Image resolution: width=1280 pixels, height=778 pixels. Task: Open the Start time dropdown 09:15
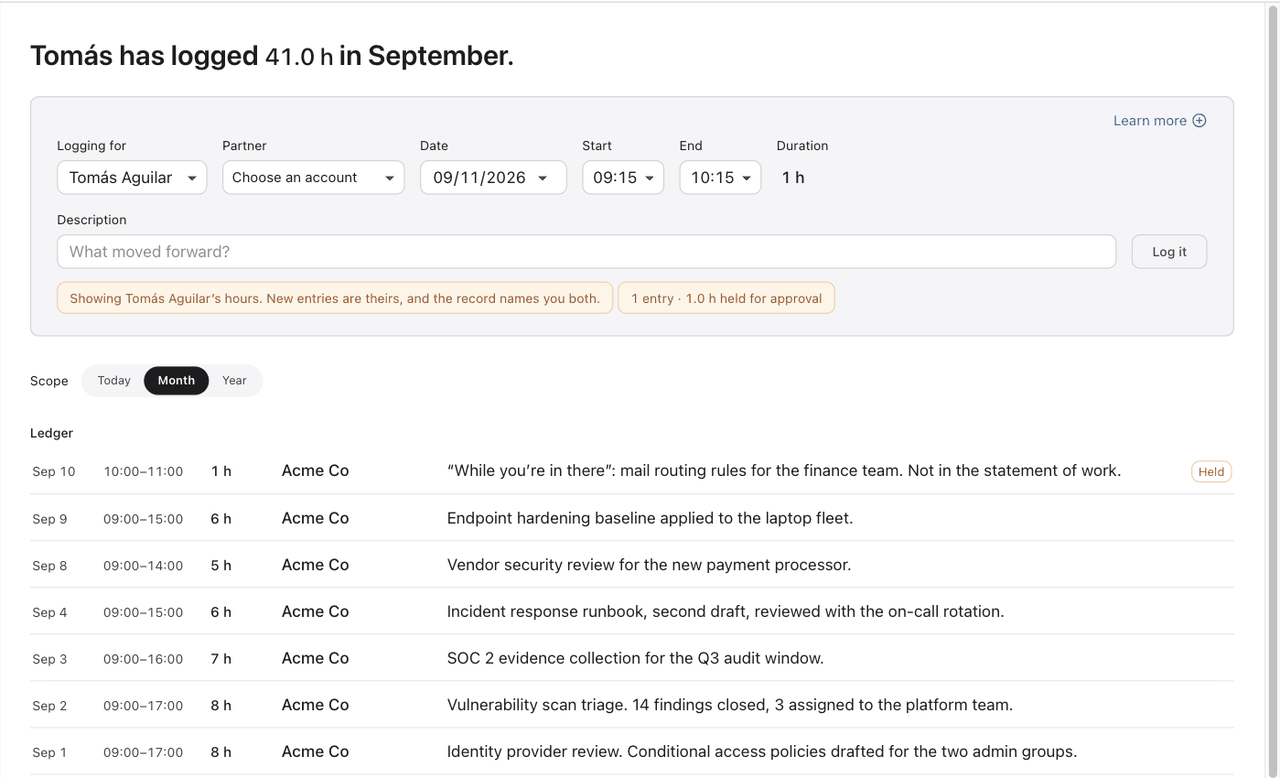coord(623,177)
